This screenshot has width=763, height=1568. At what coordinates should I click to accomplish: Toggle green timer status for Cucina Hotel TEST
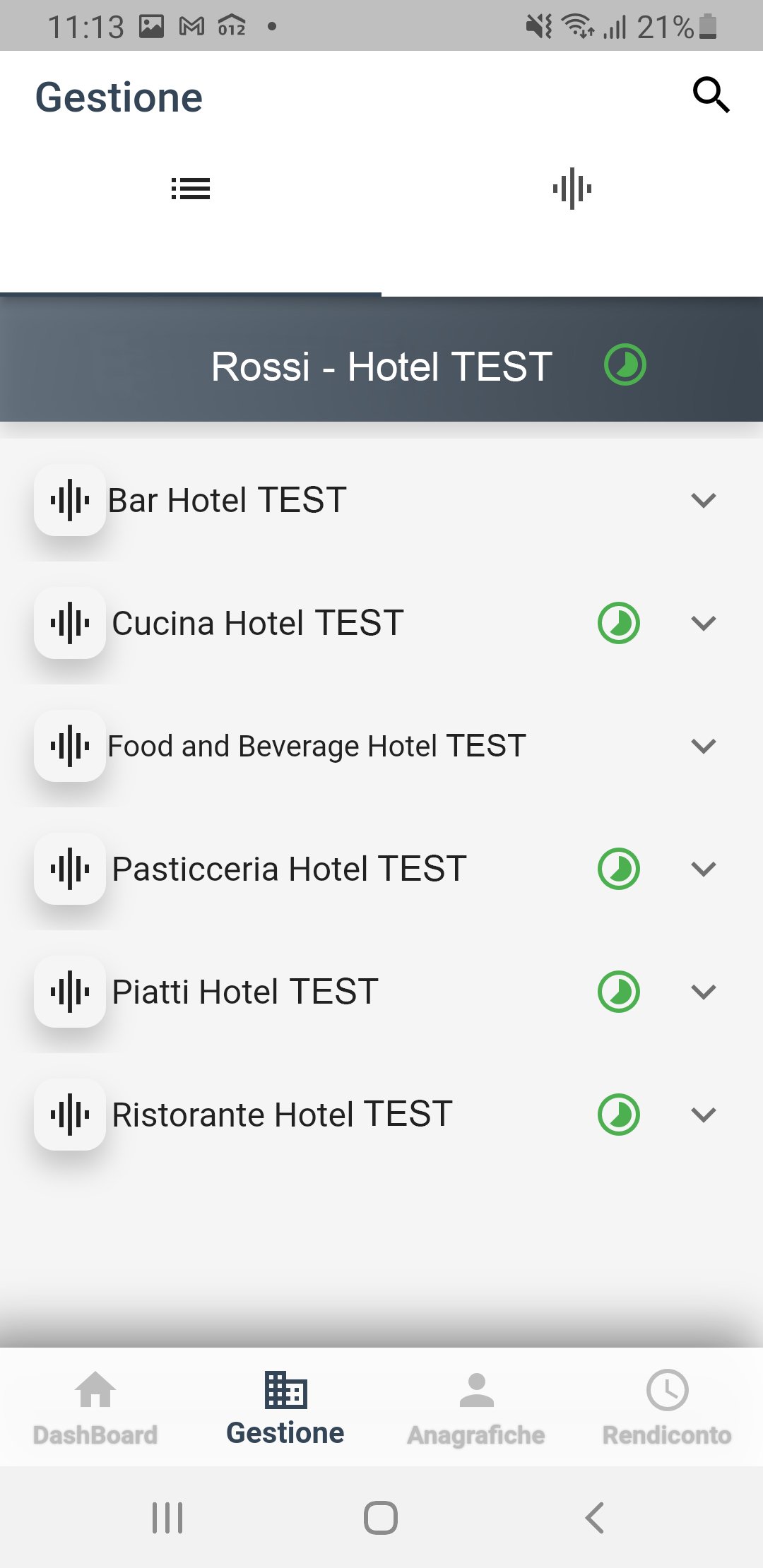click(x=619, y=623)
